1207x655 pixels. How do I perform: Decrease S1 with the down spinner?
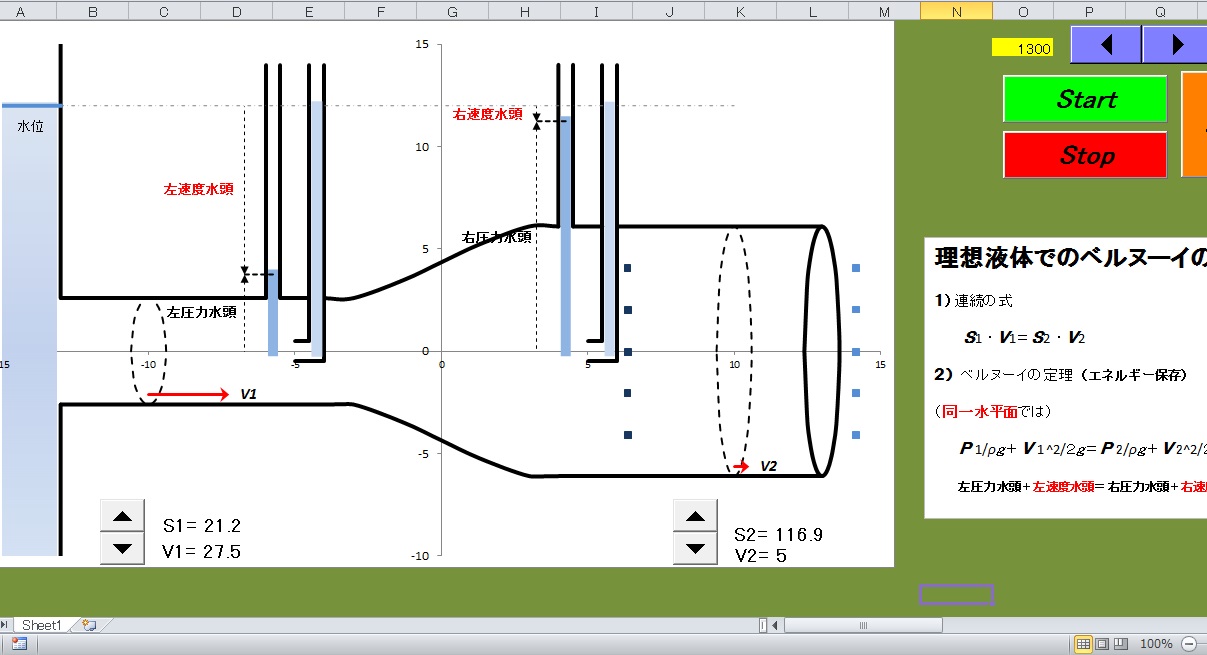click(122, 548)
